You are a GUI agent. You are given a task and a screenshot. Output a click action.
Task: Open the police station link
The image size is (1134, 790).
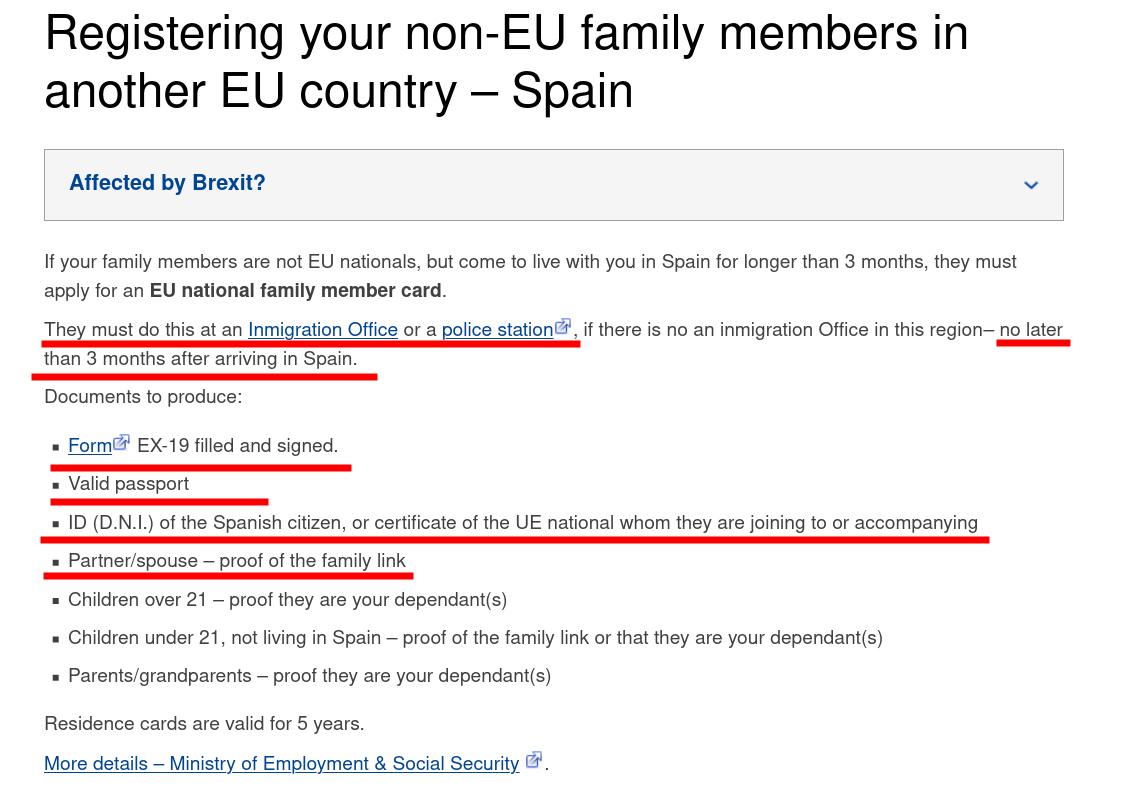coord(498,330)
